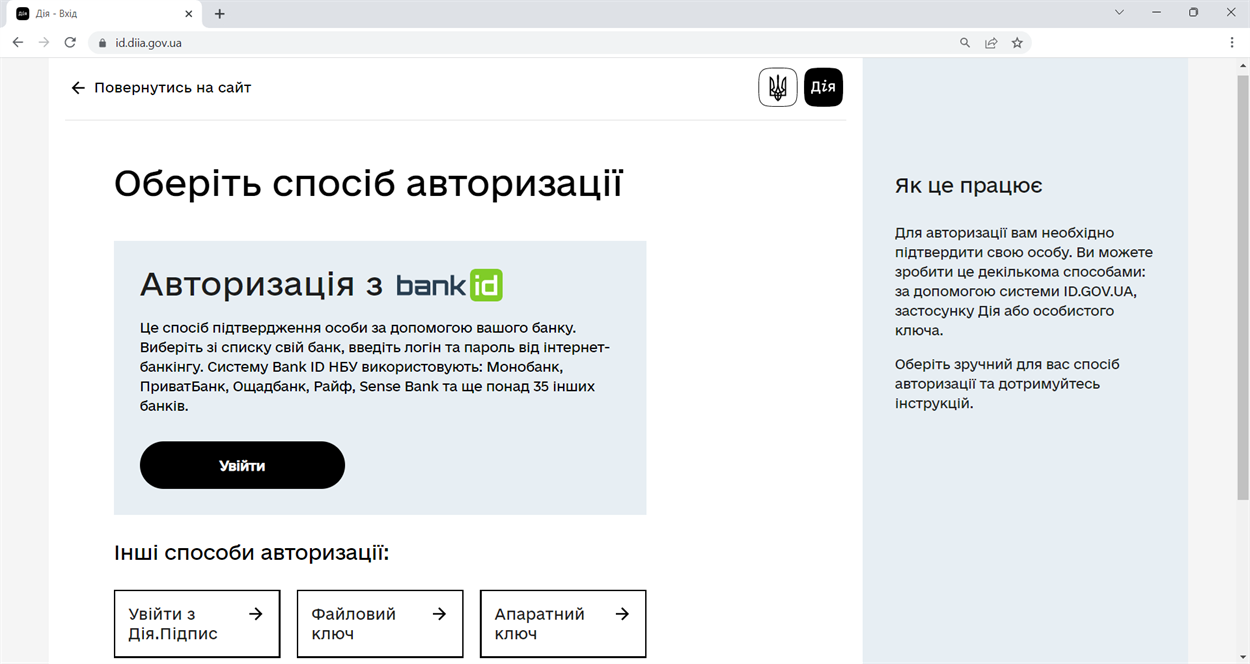This screenshot has height=664, width=1250.
Task: Click the Авторизація з heading text
Action: tap(261, 285)
